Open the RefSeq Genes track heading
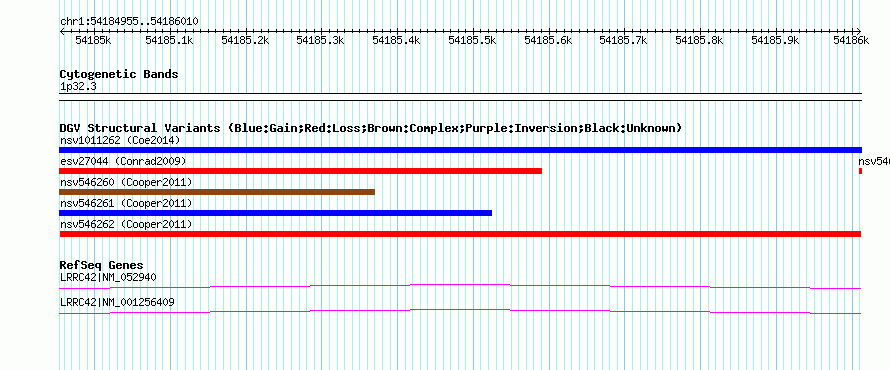The height and width of the screenshot is (370, 890). click(x=102, y=266)
